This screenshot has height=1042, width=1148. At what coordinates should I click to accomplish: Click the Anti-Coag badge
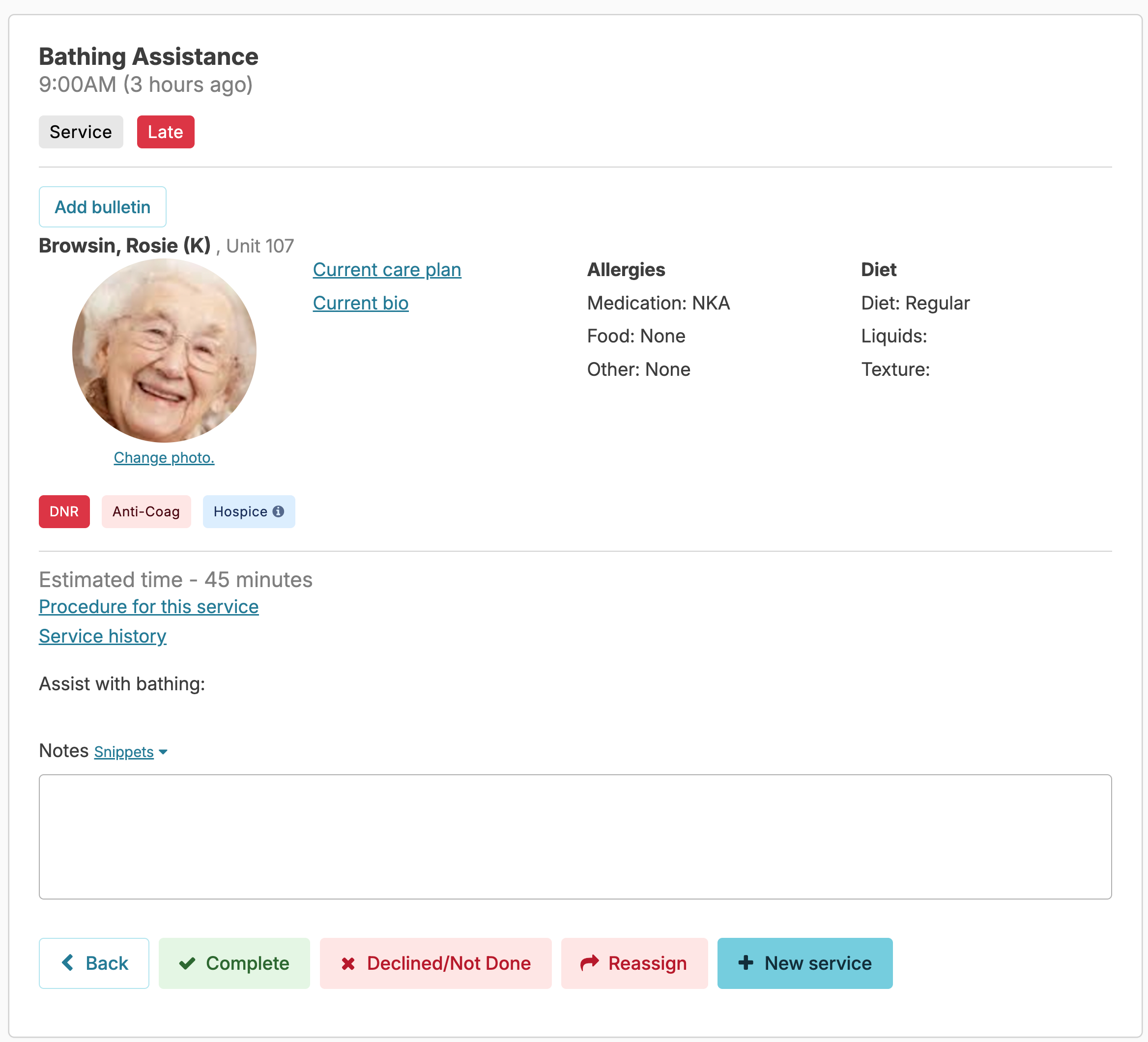[146, 511]
